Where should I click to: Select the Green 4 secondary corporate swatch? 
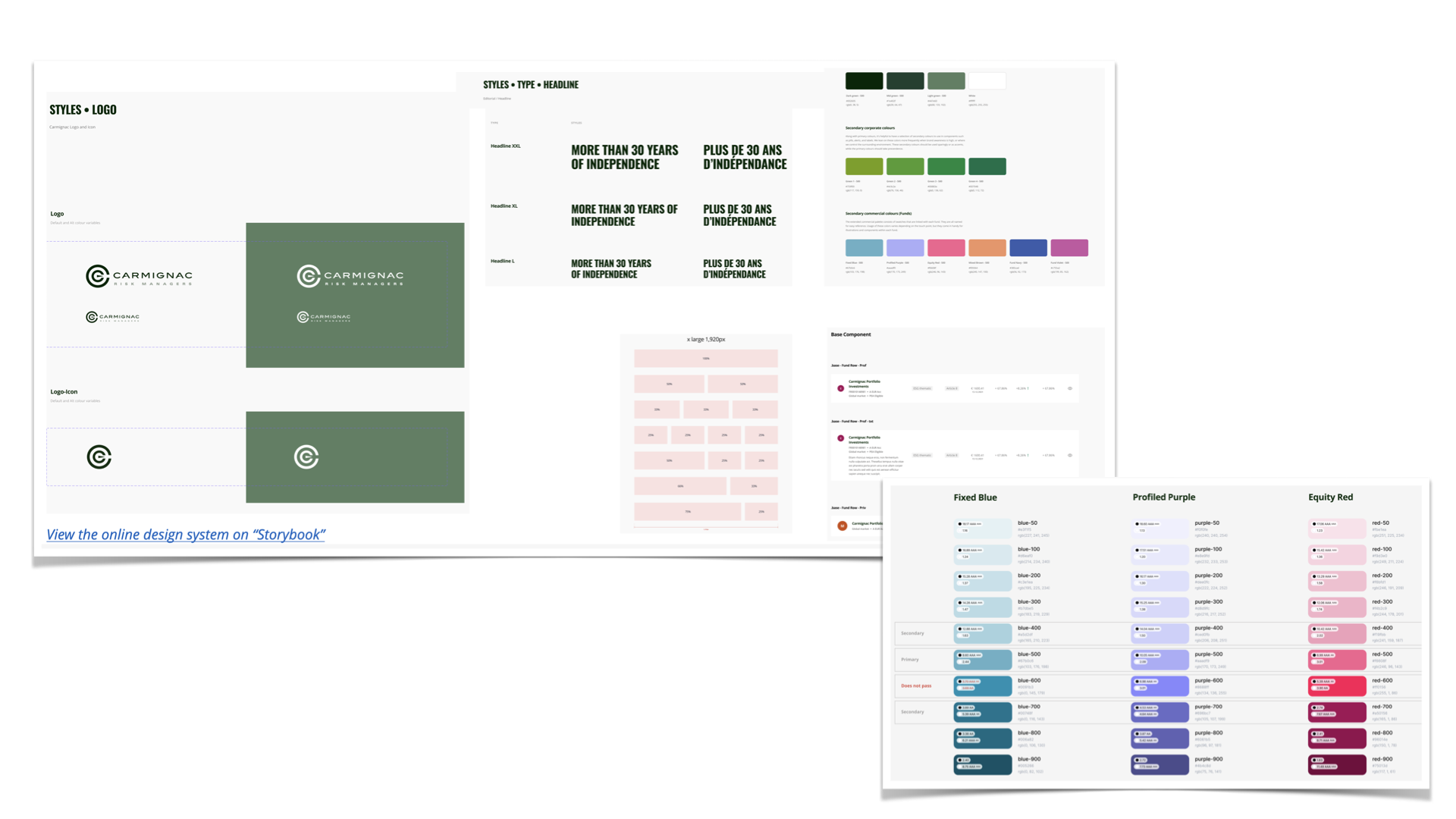(987, 167)
